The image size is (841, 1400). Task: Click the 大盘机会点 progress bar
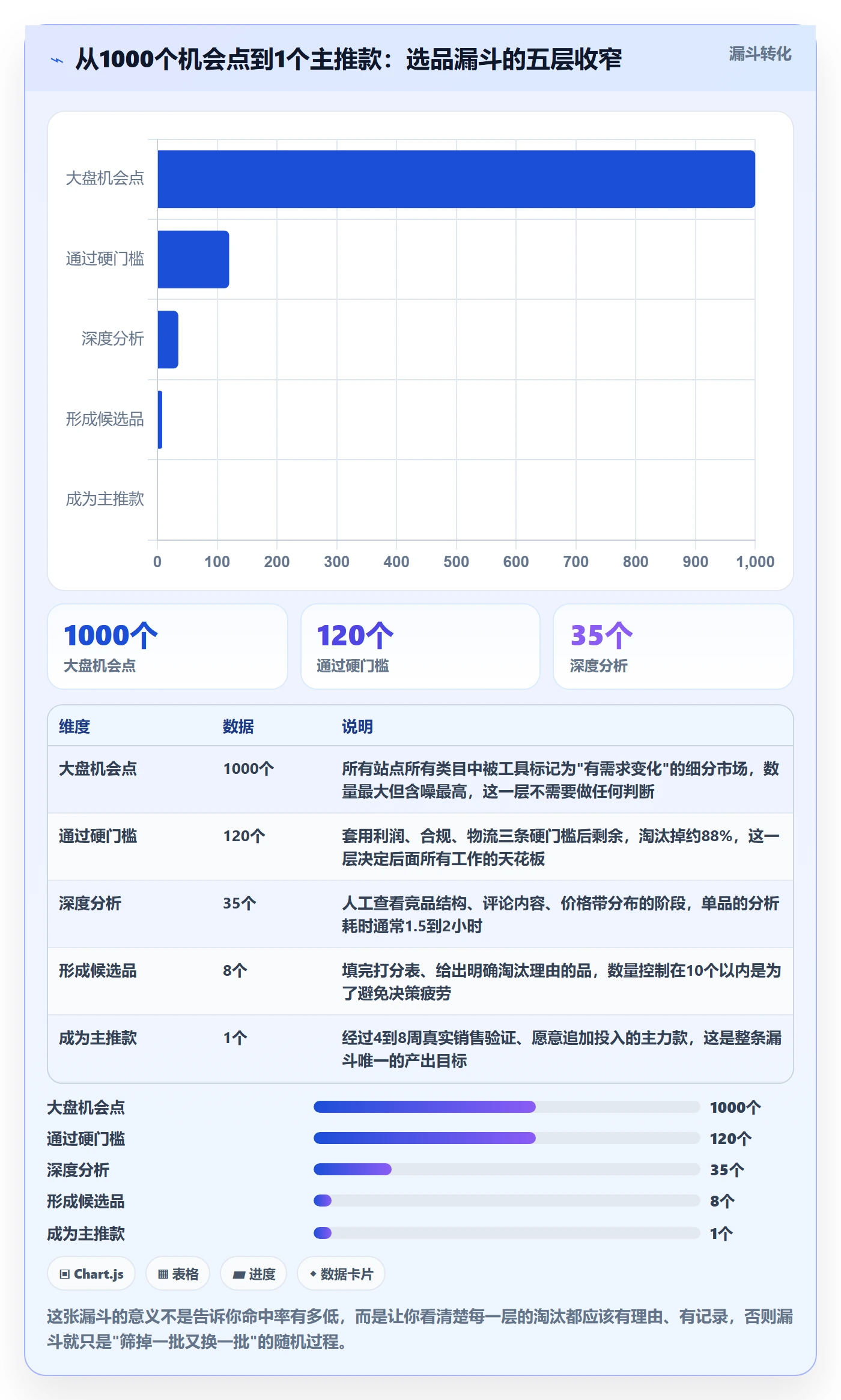[x=506, y=1107]
